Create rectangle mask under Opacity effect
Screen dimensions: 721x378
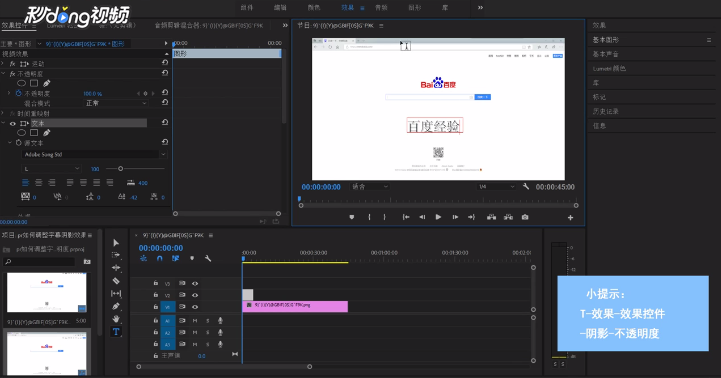coord(34,83)
